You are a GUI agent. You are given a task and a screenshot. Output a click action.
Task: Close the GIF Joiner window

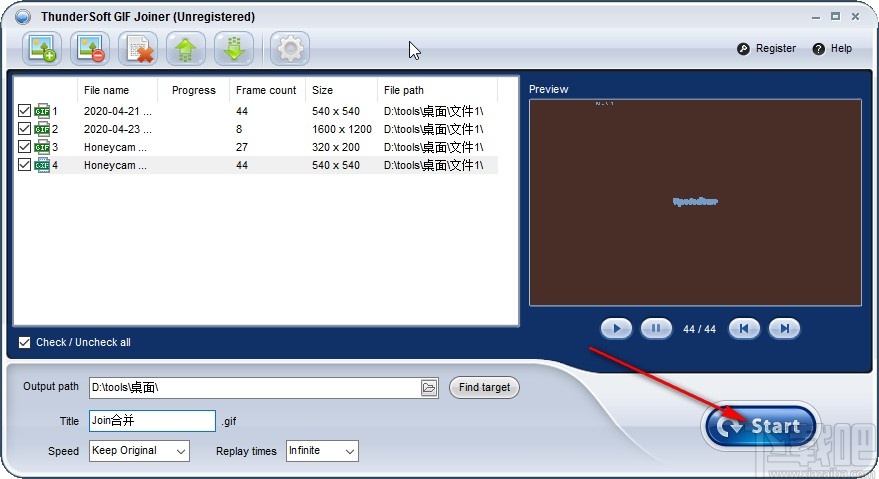tap(855, 17)
